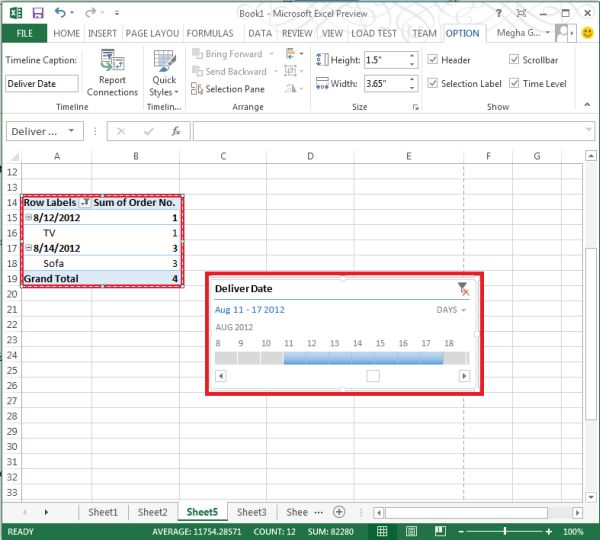Click the smiley feedback icon
This screenshot has width=600, height=540.
tap(587, 33)
